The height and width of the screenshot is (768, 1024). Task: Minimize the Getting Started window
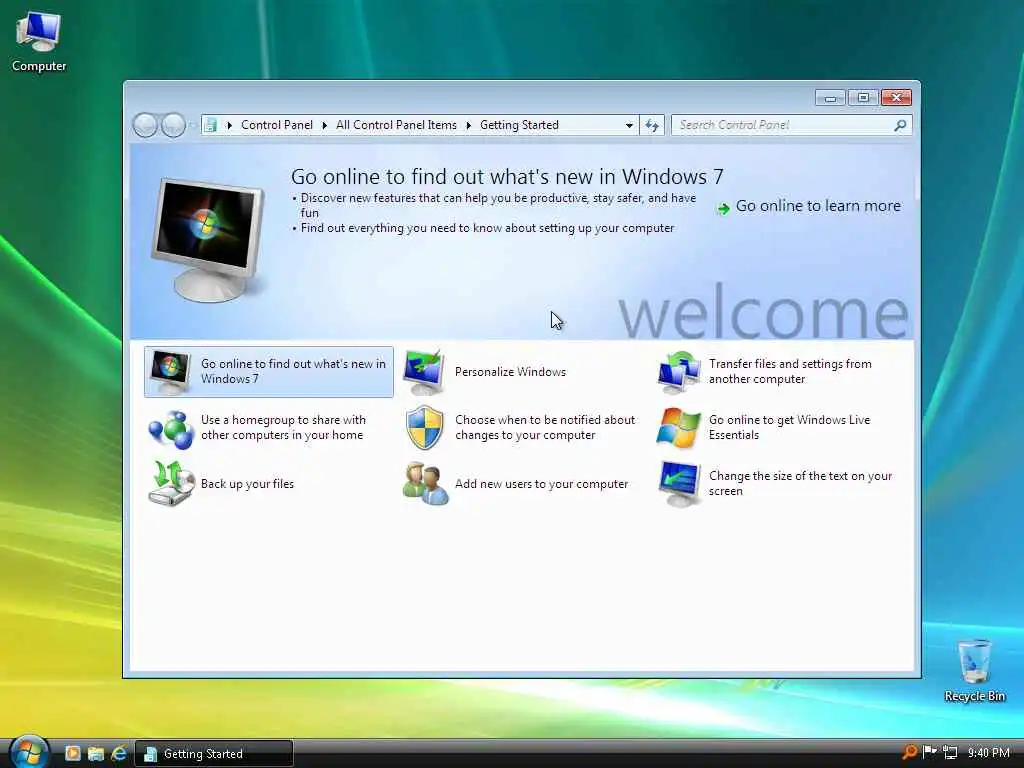(x=830, y=98)
